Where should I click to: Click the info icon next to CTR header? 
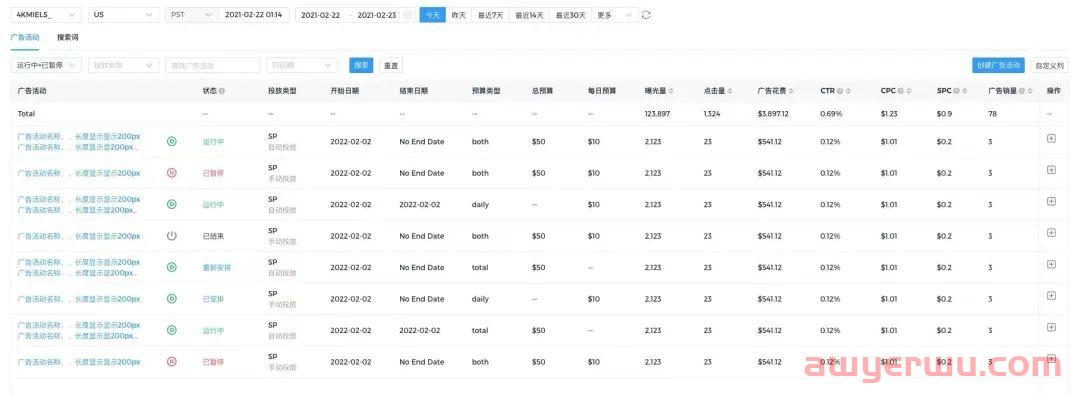click(x=841, y=91)
